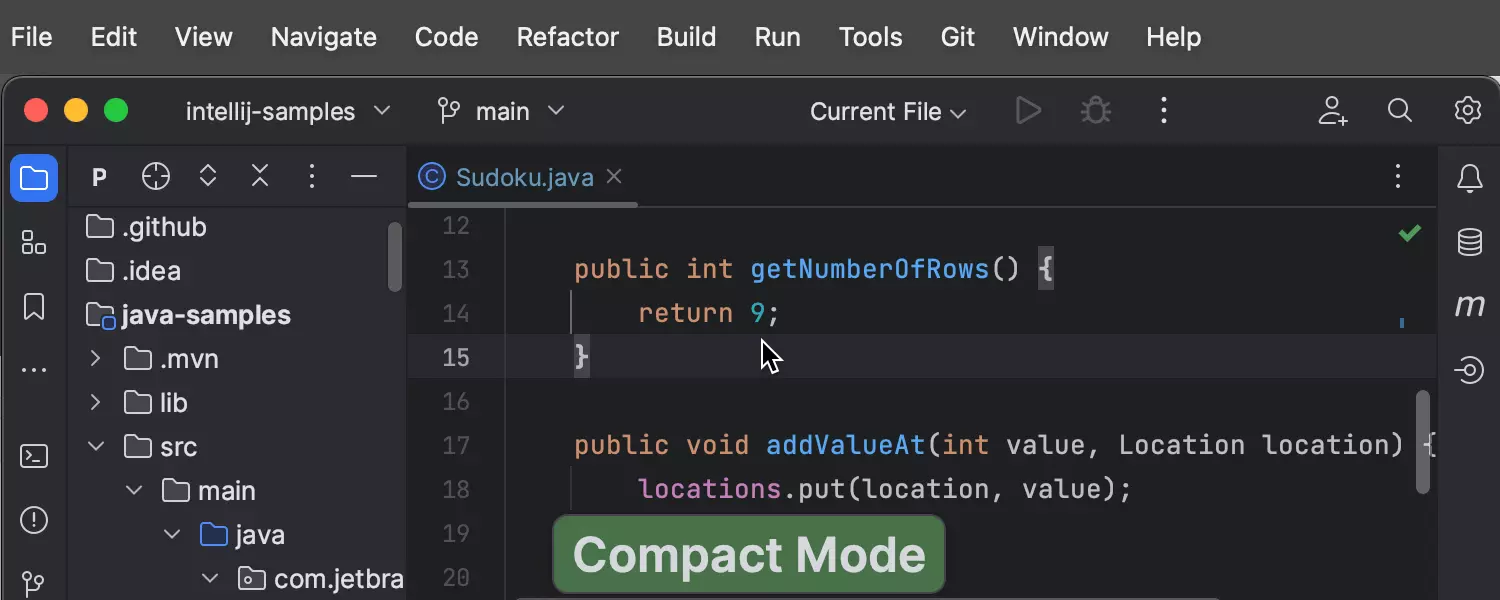This screenshot has width=1500, height=600.
Task: Open the Problems tool window
Action: (x=34, y=521)
